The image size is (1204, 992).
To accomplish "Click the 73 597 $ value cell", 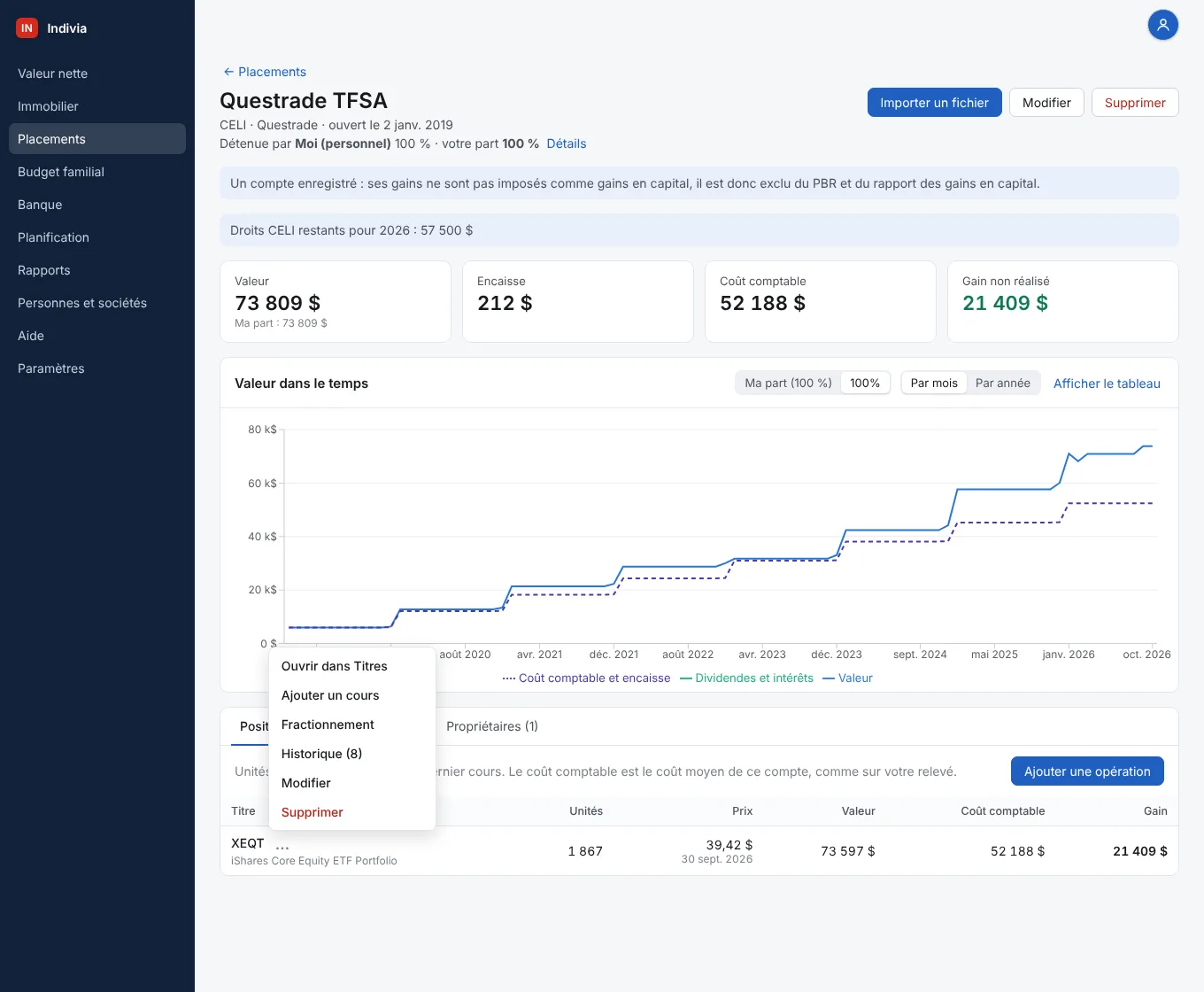I will click(x=847, y=851).
